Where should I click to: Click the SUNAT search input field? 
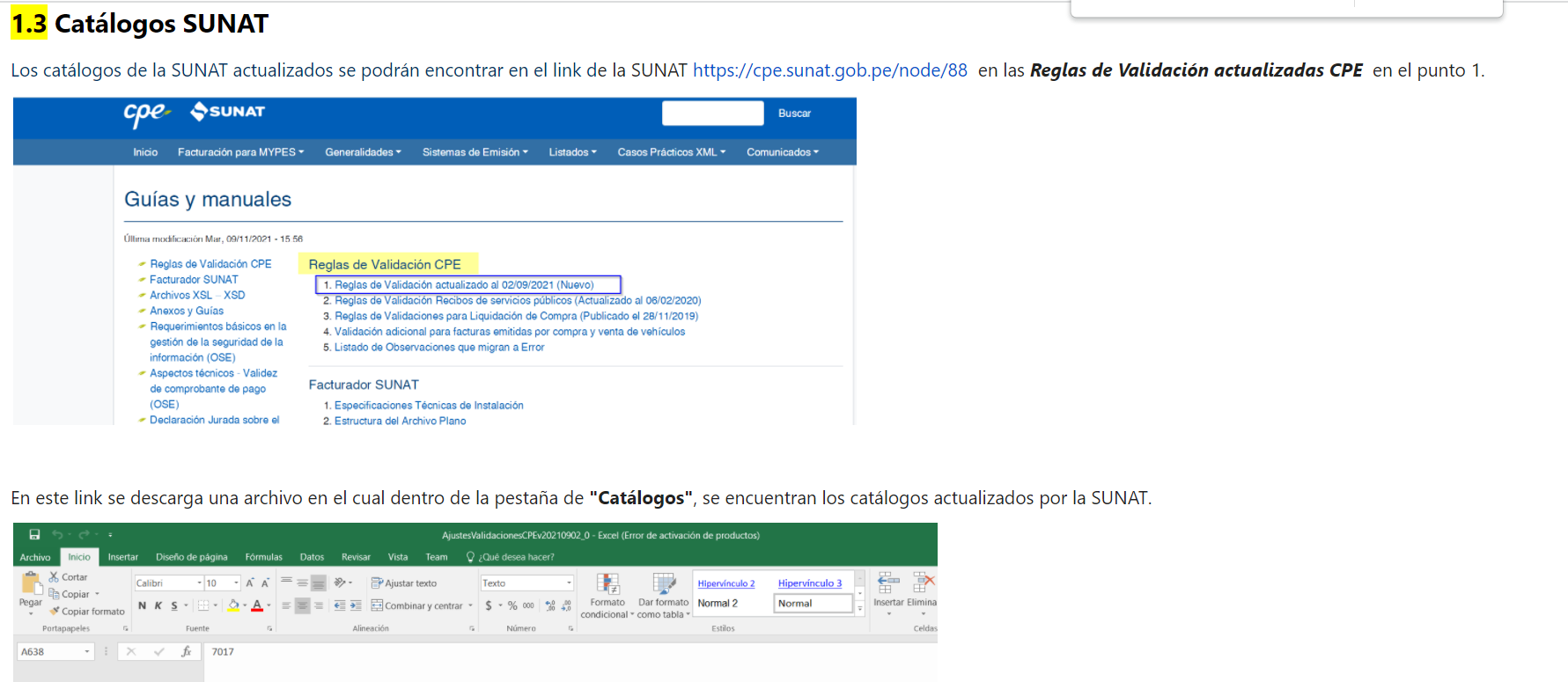point(713,113)
